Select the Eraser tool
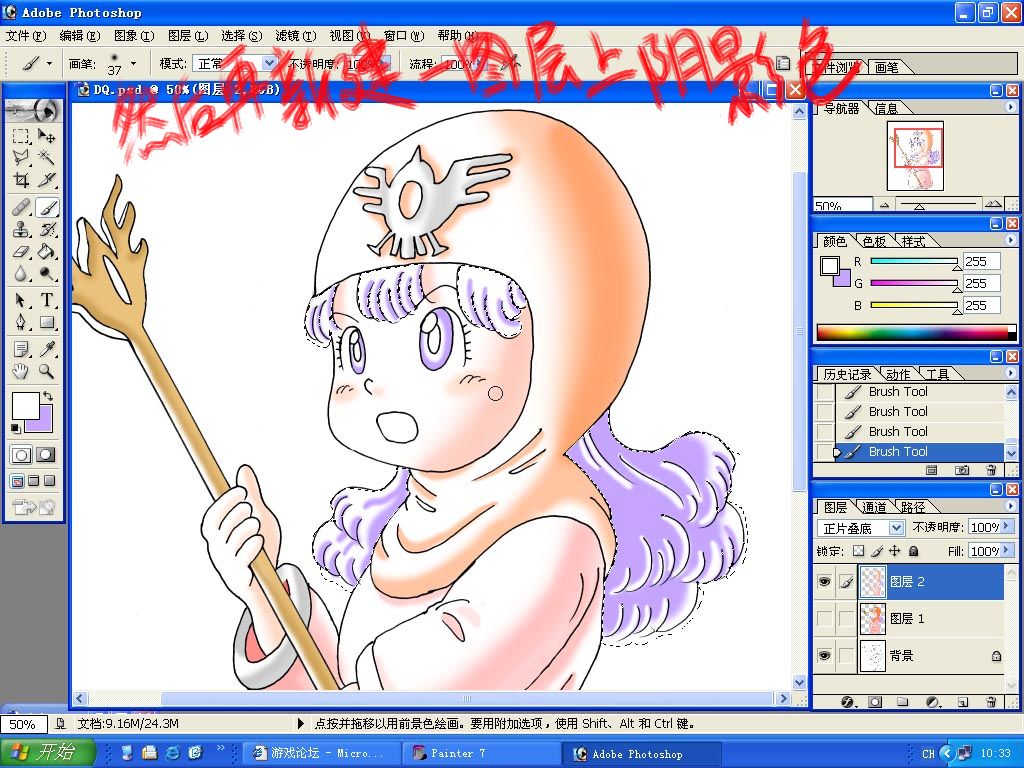The image size is (1024, 768). coord(21,251)
